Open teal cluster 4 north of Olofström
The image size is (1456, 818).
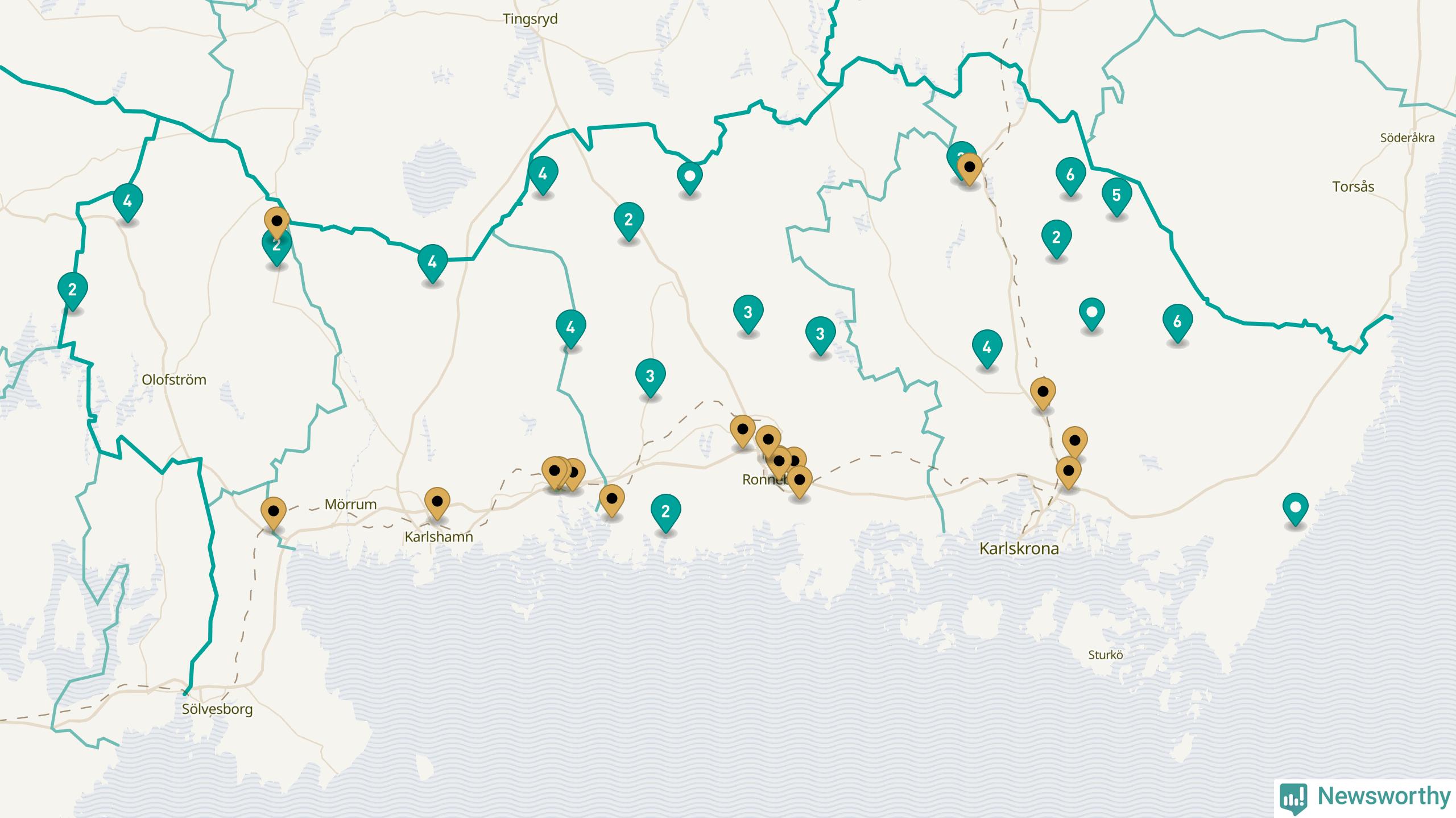point(127,201)
